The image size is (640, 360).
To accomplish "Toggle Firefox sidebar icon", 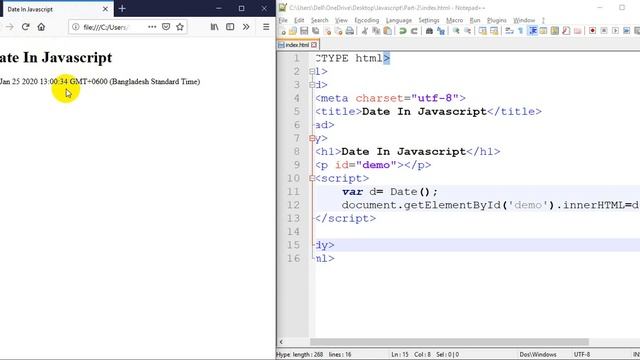I will coord(230,27).
